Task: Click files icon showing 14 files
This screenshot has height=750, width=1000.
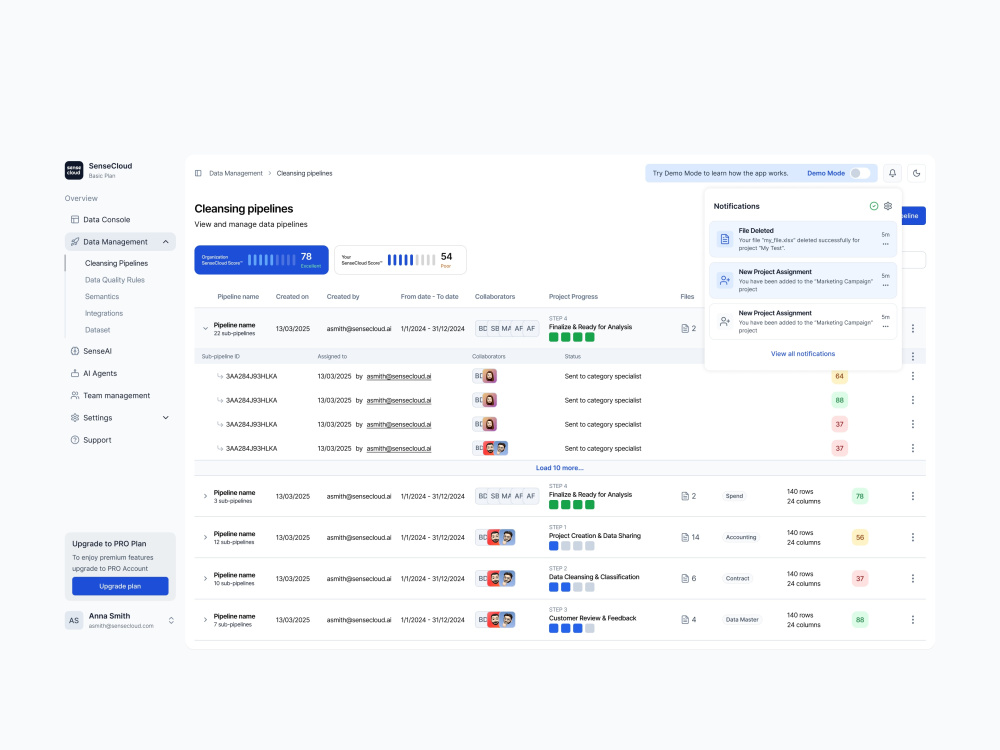Action: click(685, 538)
